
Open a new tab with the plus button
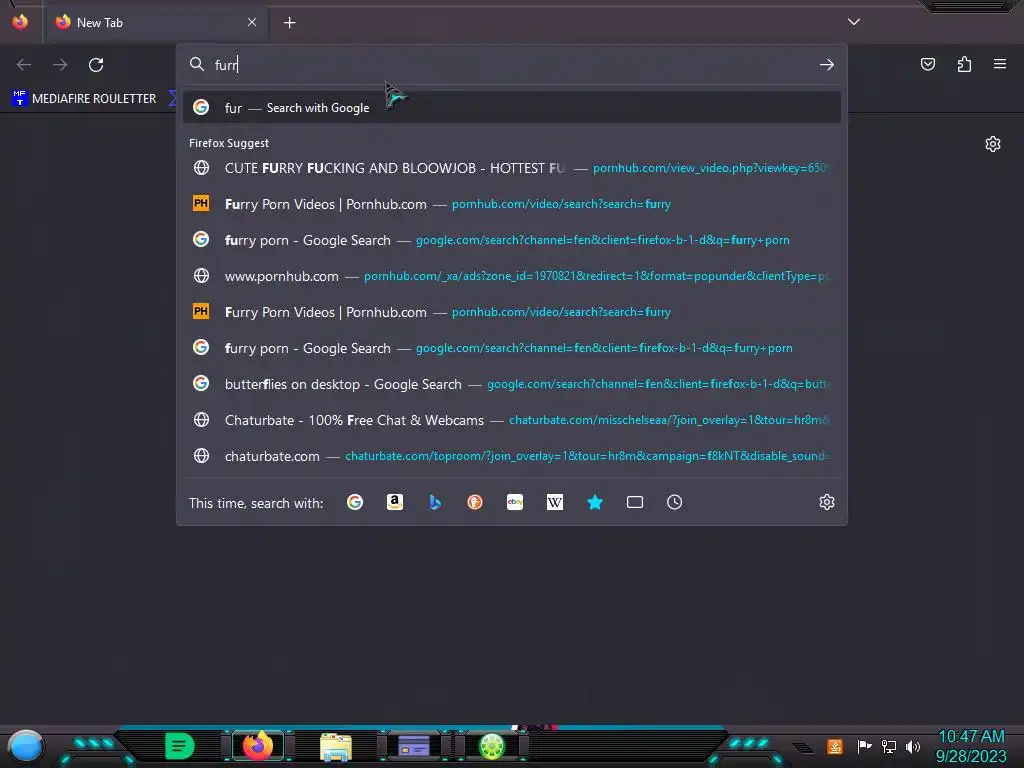coord(289,23)
